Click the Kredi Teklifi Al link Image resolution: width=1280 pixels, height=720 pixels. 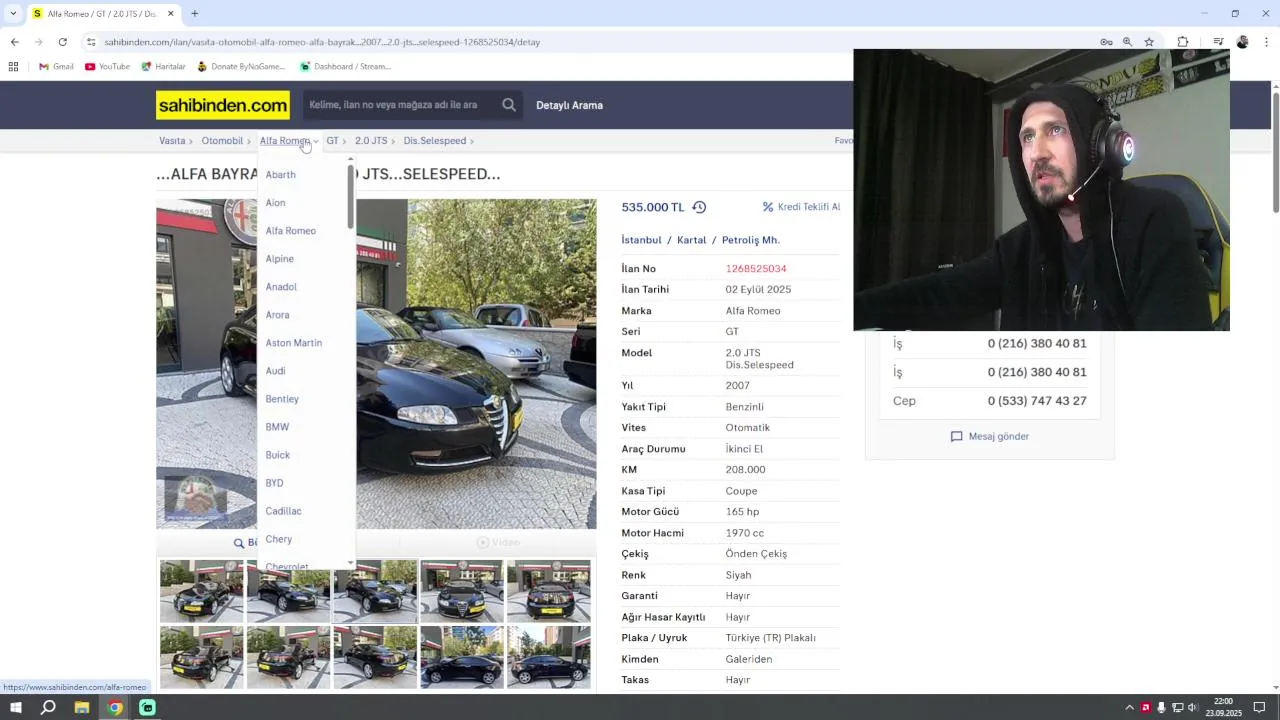[x=808, y=207]
